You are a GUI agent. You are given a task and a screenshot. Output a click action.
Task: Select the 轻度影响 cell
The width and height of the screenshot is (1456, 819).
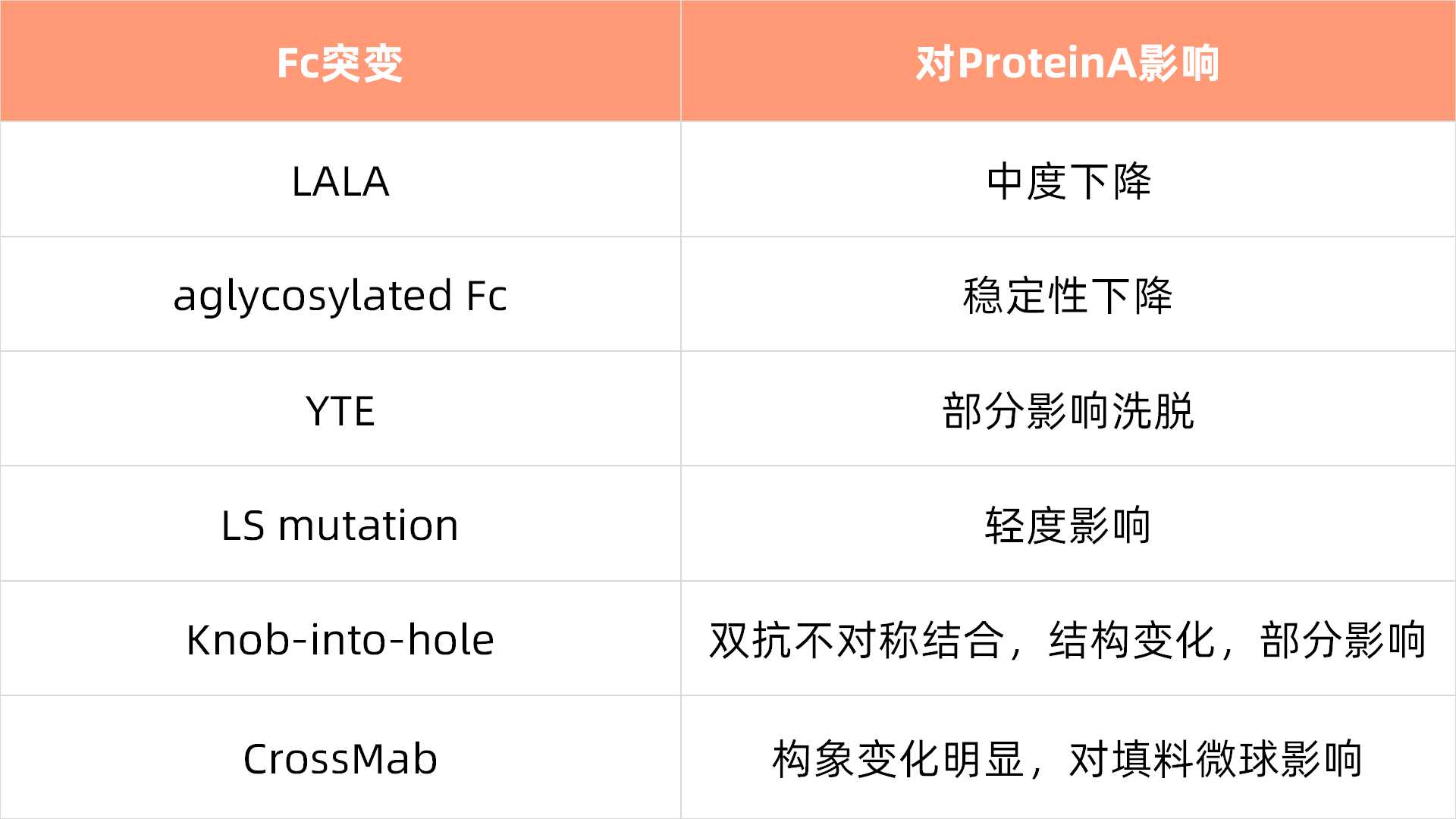1068,523
